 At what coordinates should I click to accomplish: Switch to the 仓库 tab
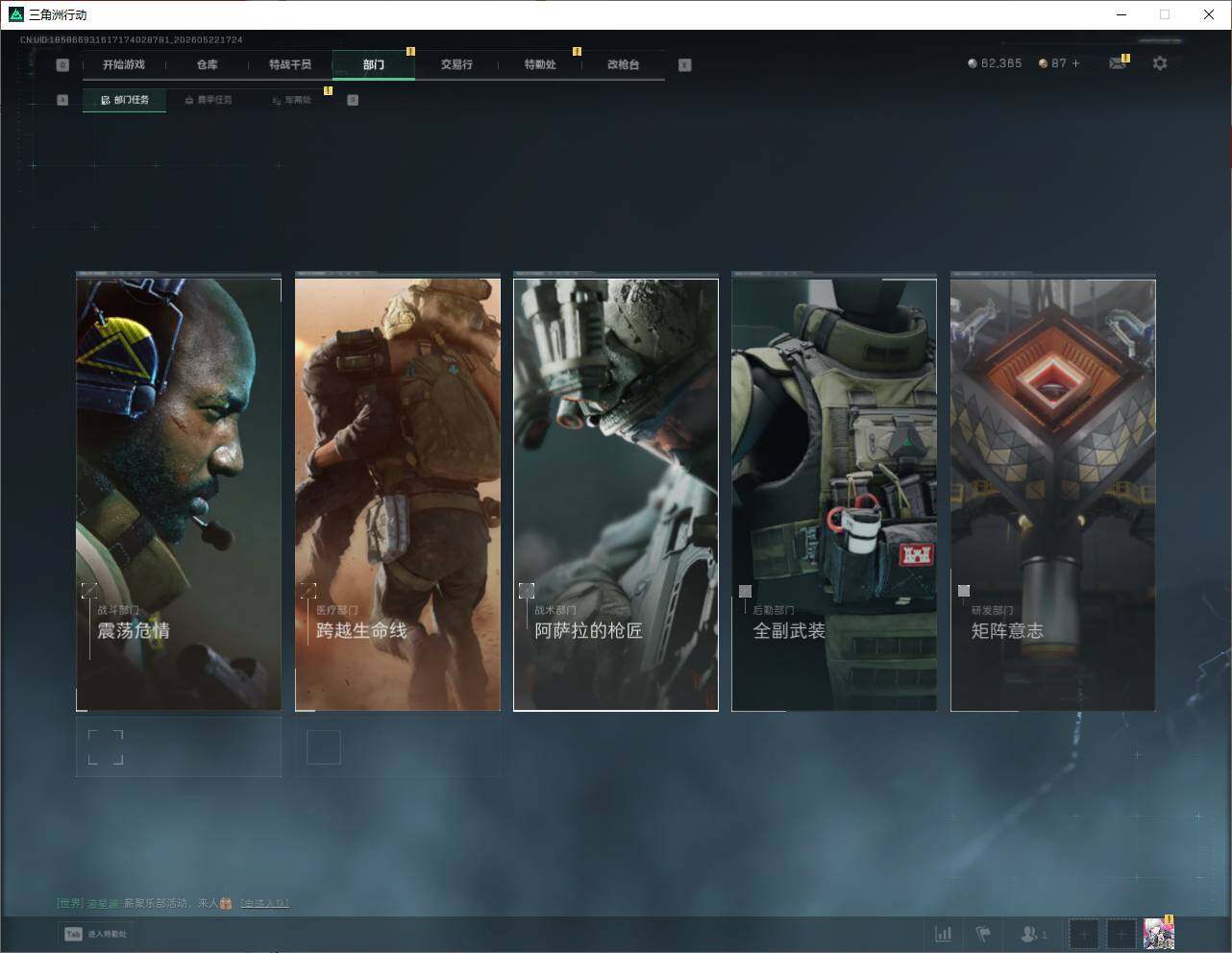(208, 64)
